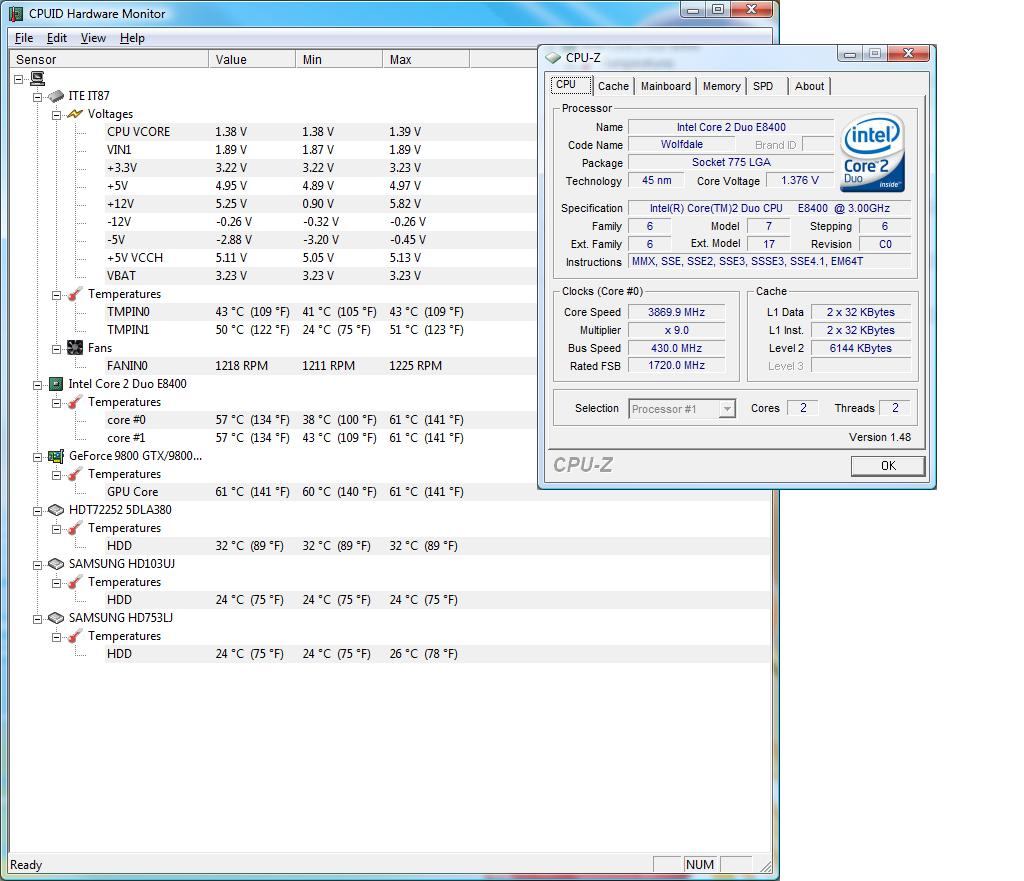
Task: Click thermometer icon under HDT72252 5DLA380
Action: click(x=75, y=528)
